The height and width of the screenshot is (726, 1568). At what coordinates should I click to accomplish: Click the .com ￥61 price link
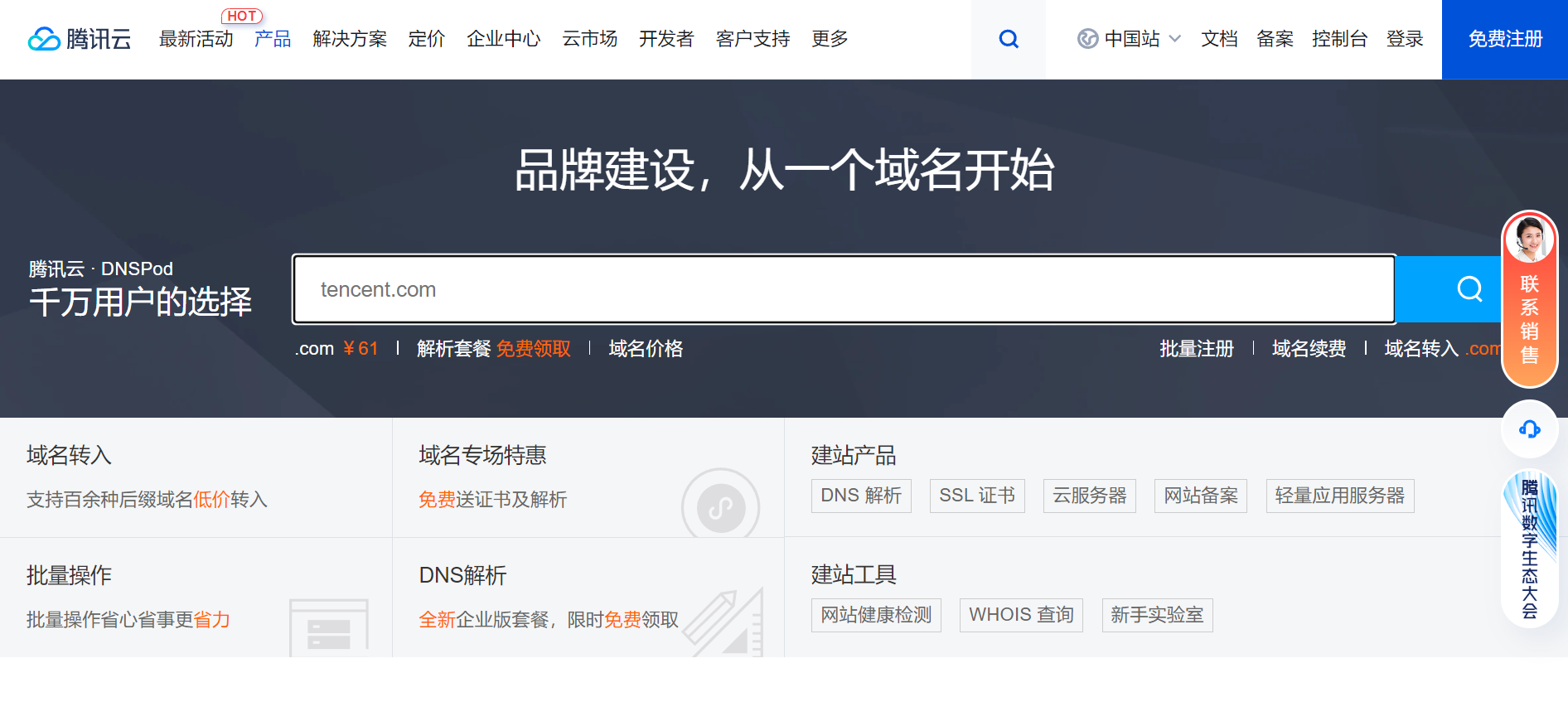(x=336, y=349)
